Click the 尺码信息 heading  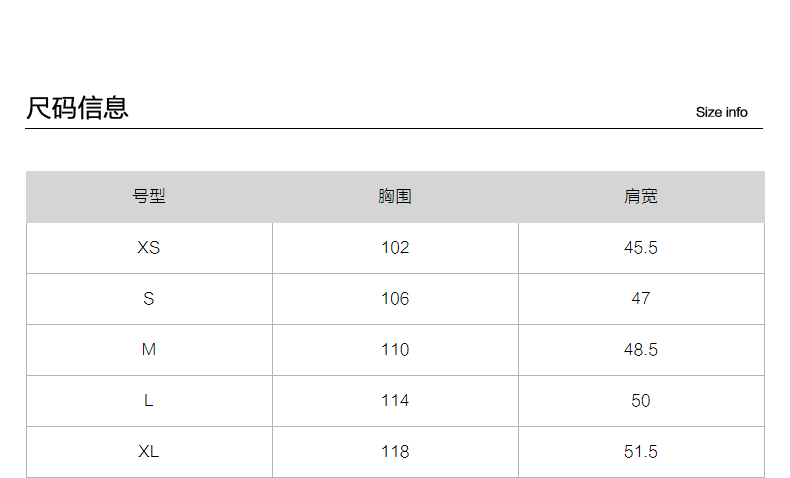pos(77,108)
